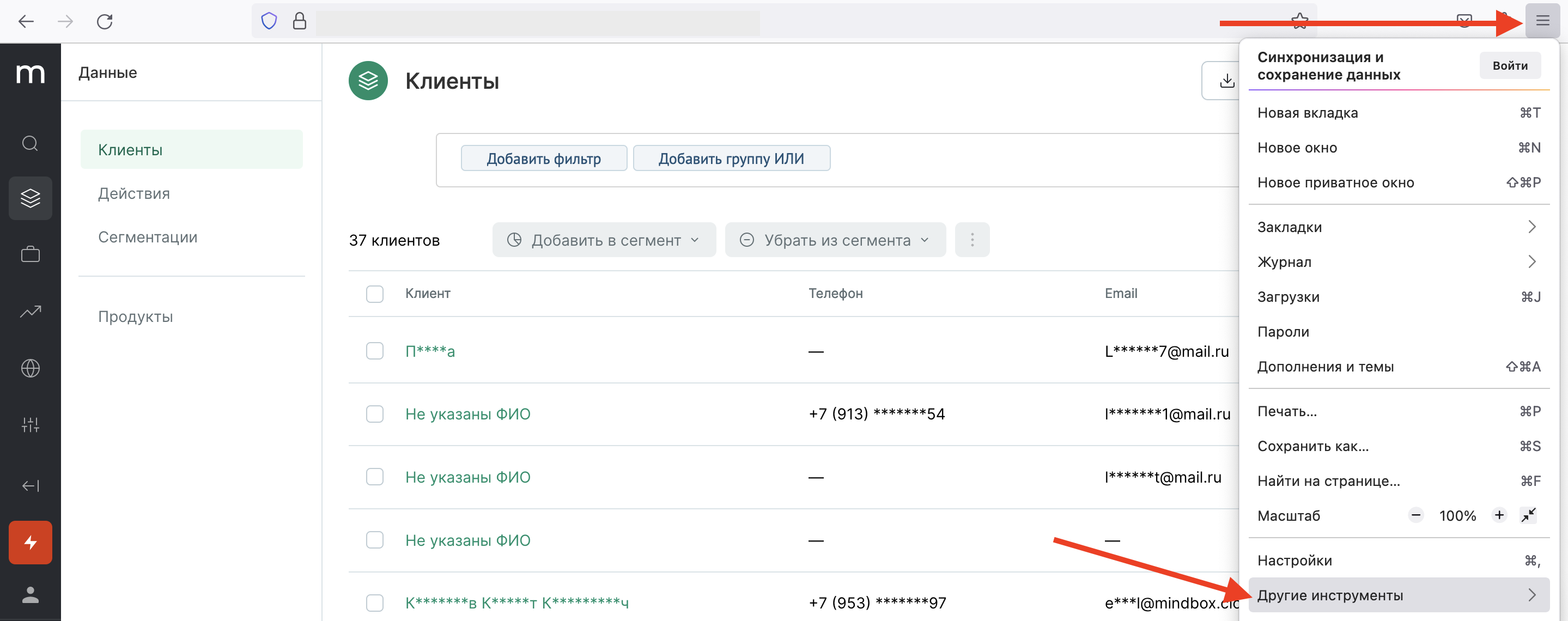Check the checkbox for row without phone or email
Screen dimensions: 1568x621
(x=374, y=540)
